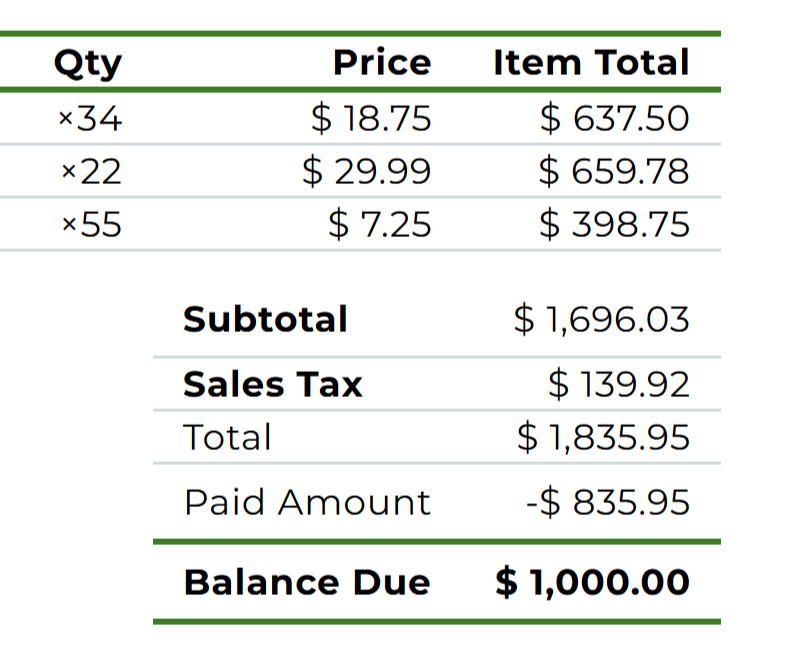Click the $ 7.25 price cell
The width and height of the screenshot is (787, 650).
[380, 224]
